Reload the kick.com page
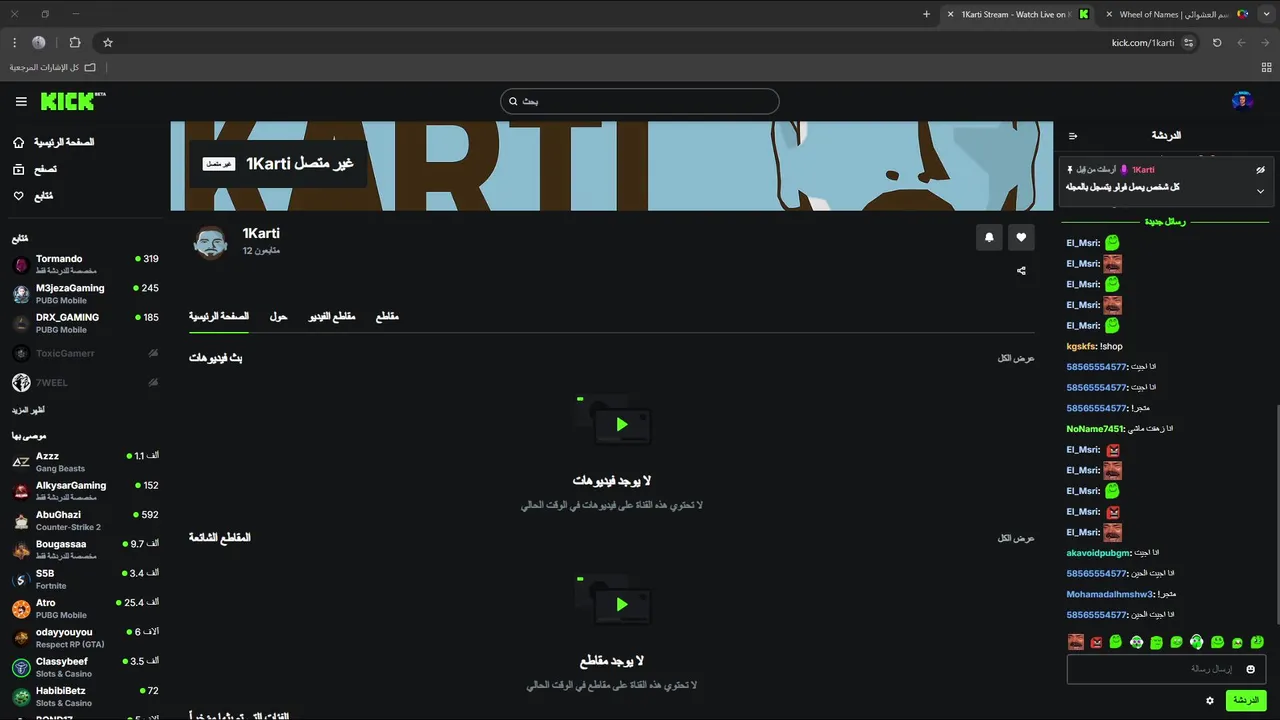The image size is (1280, 720). click(x=1217, y=43)
